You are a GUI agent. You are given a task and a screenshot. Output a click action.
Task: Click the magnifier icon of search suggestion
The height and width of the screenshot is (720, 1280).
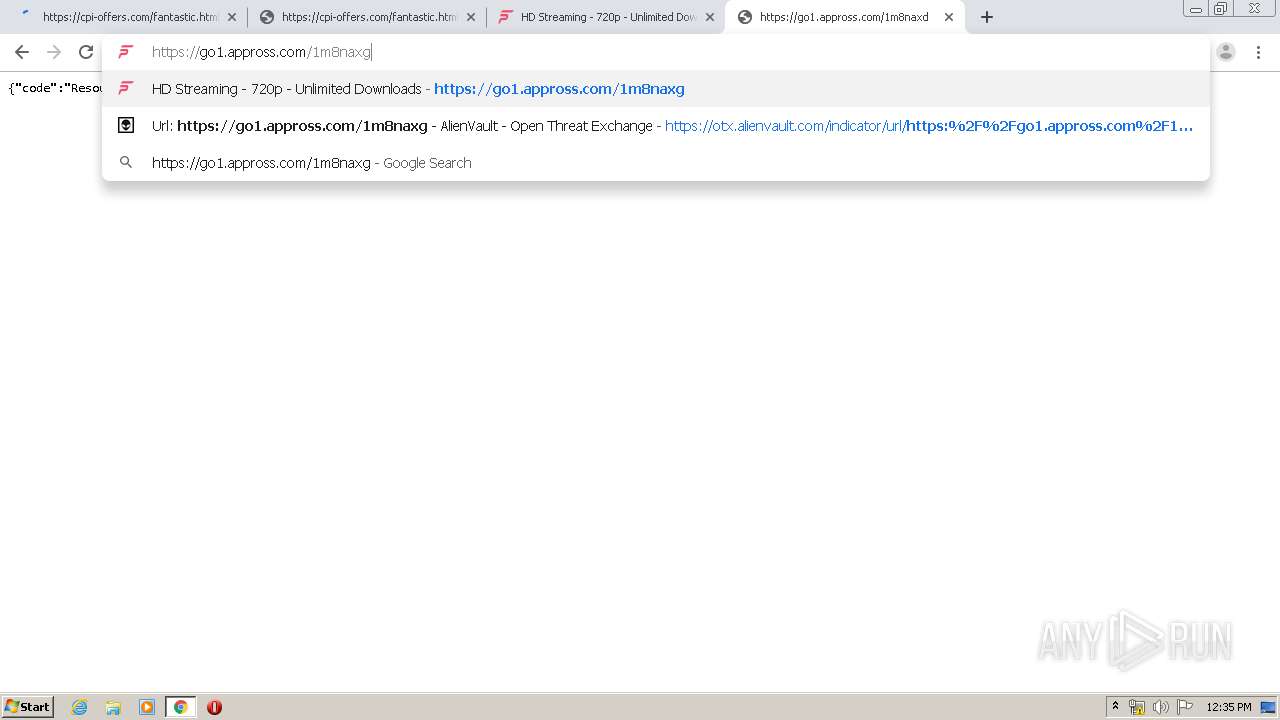tap(126, 162)
